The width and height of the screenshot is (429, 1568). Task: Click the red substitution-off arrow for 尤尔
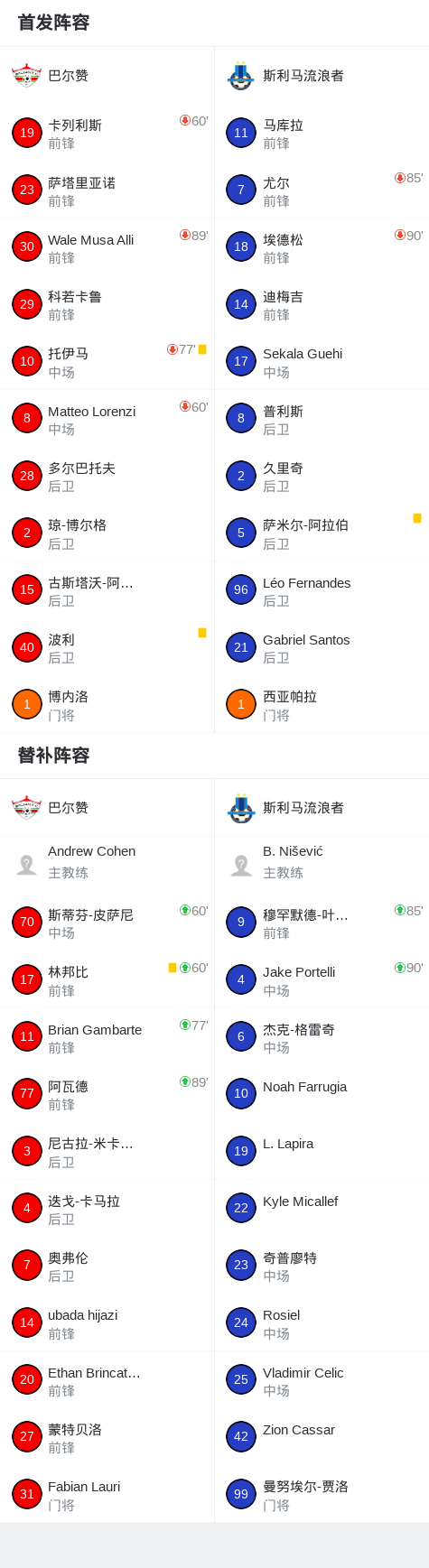(x=400, y=178)
